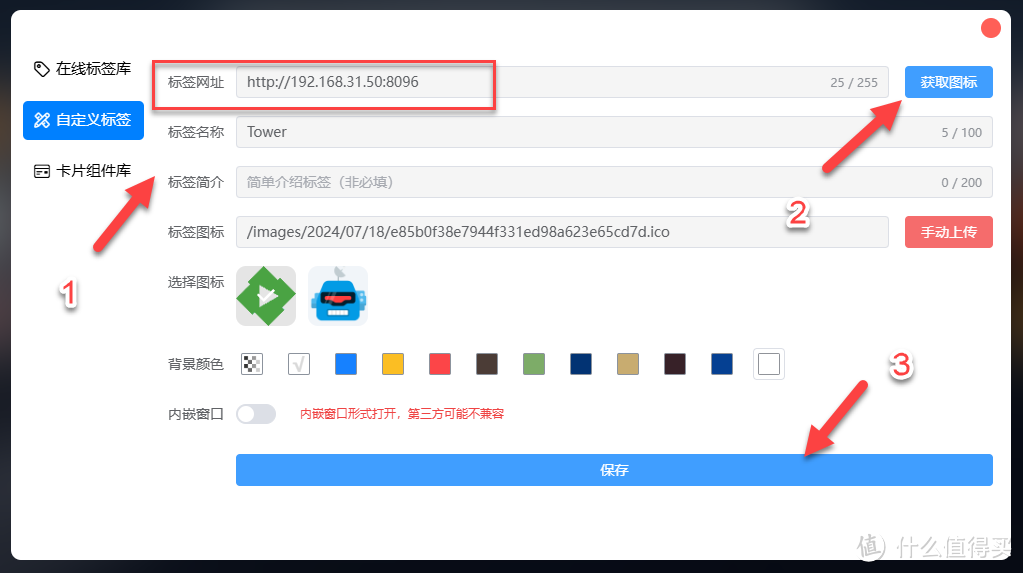Image resolution: width=1023 pixels, height=573 pixels.
Task: Select the checked white background swatch
Action: (299, 364)
